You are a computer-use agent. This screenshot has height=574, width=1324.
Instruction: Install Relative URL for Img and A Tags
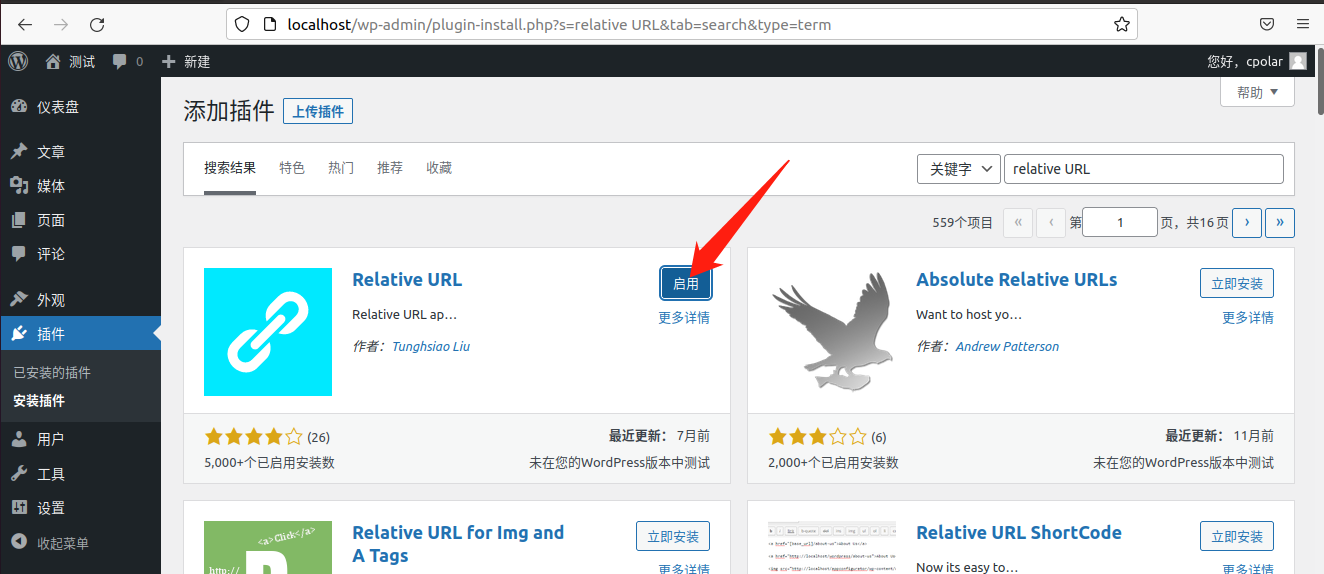(673, 536)
